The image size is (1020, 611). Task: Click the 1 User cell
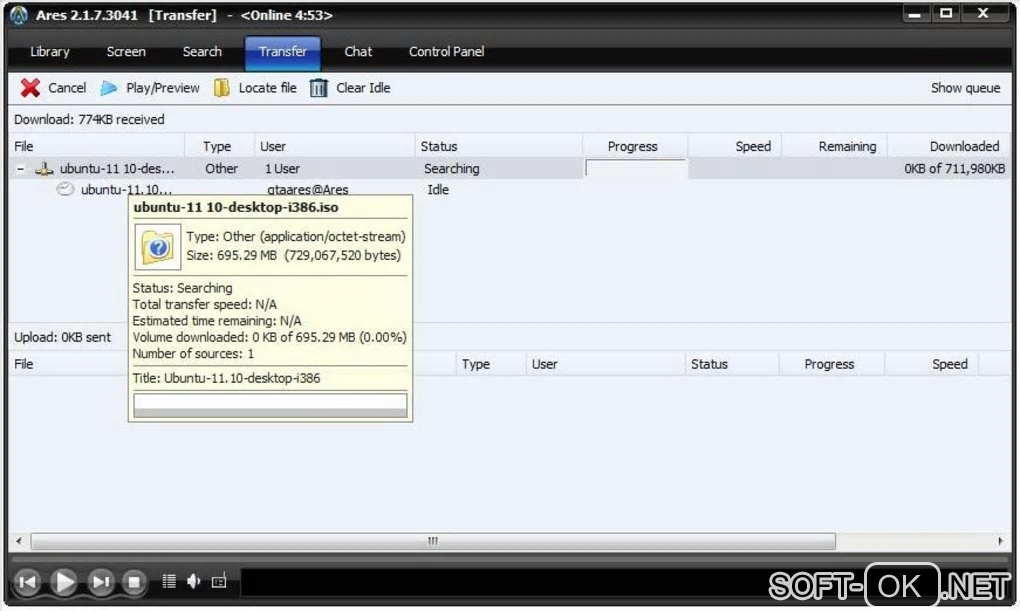click(x=282, y=169)
